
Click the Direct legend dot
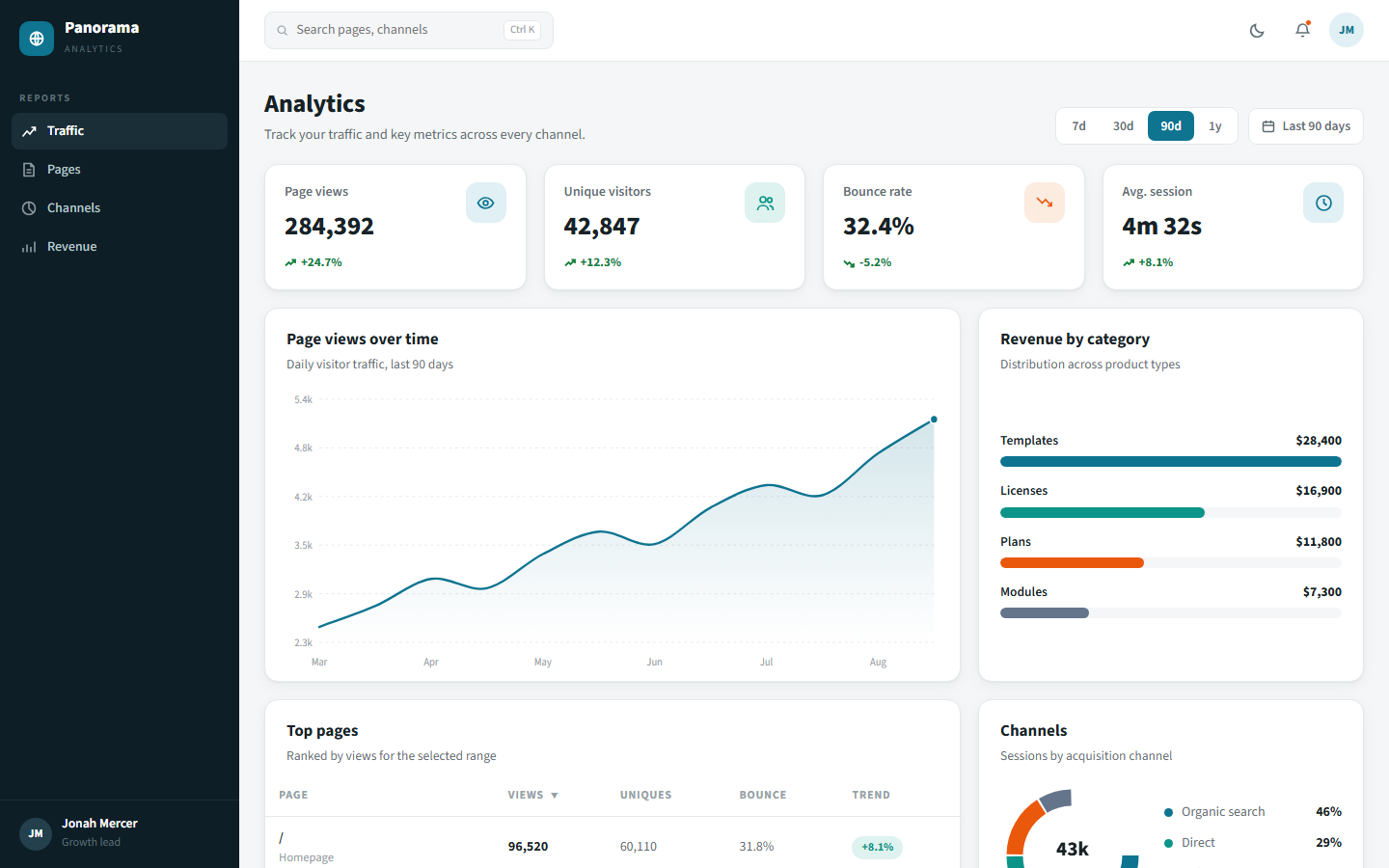(x=1169, y=843)
